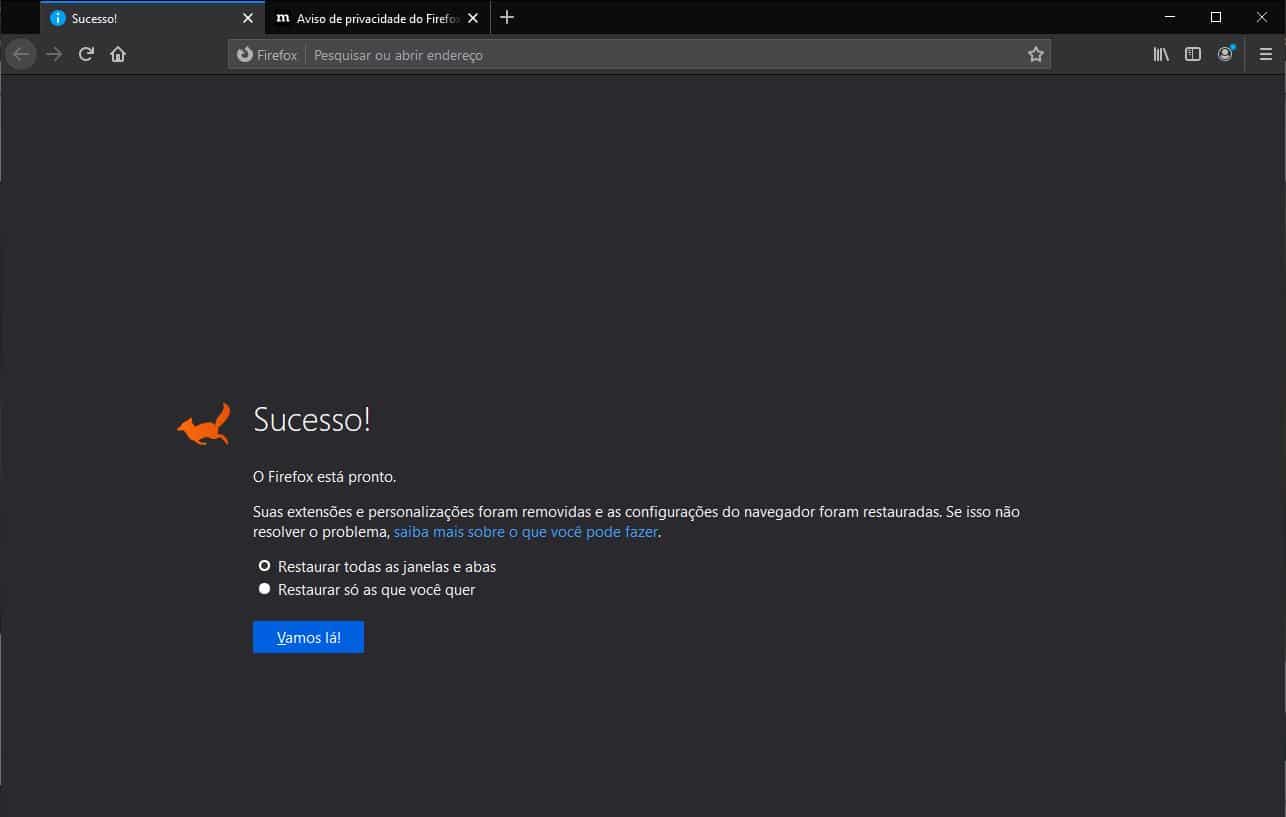Screen dimensions: 1286x817
Task: Click the Vamos lá! button
Action: tap(308, 637)
